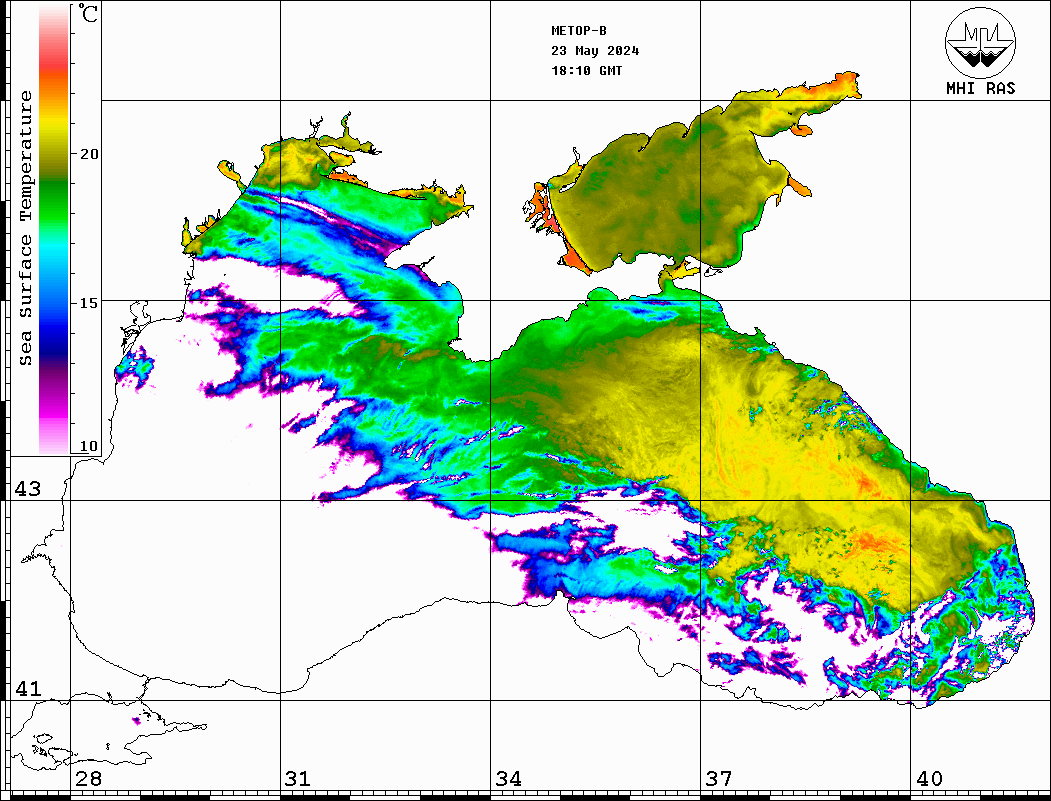Screen dimensions: 1051x801
Task: Click longitude label '40'
Action: point(929,779)
